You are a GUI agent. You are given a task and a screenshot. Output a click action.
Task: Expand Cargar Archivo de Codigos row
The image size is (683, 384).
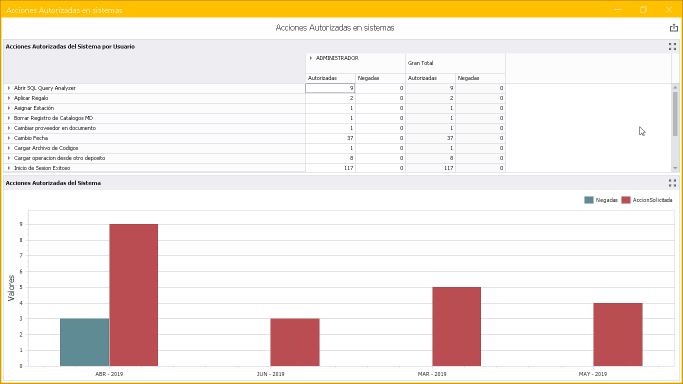9,148
